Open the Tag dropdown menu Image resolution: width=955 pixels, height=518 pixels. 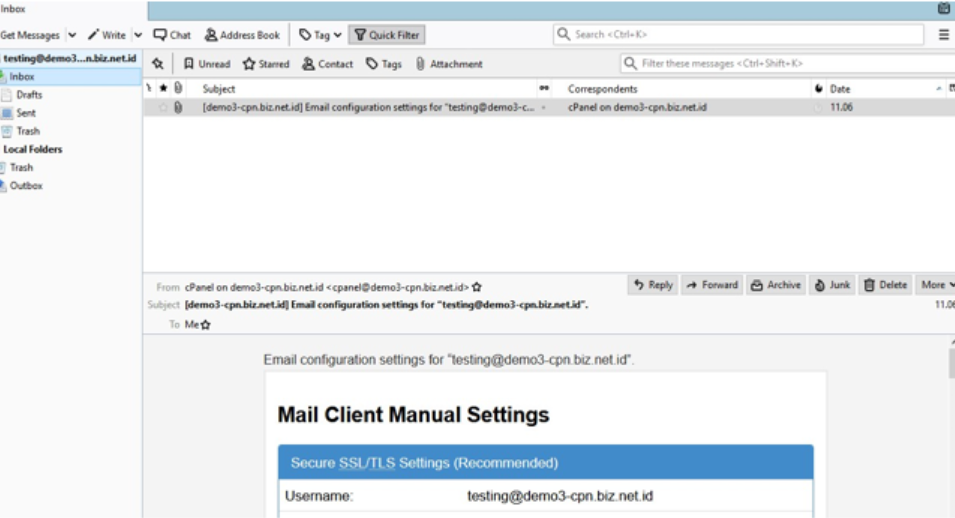[320, 35]
